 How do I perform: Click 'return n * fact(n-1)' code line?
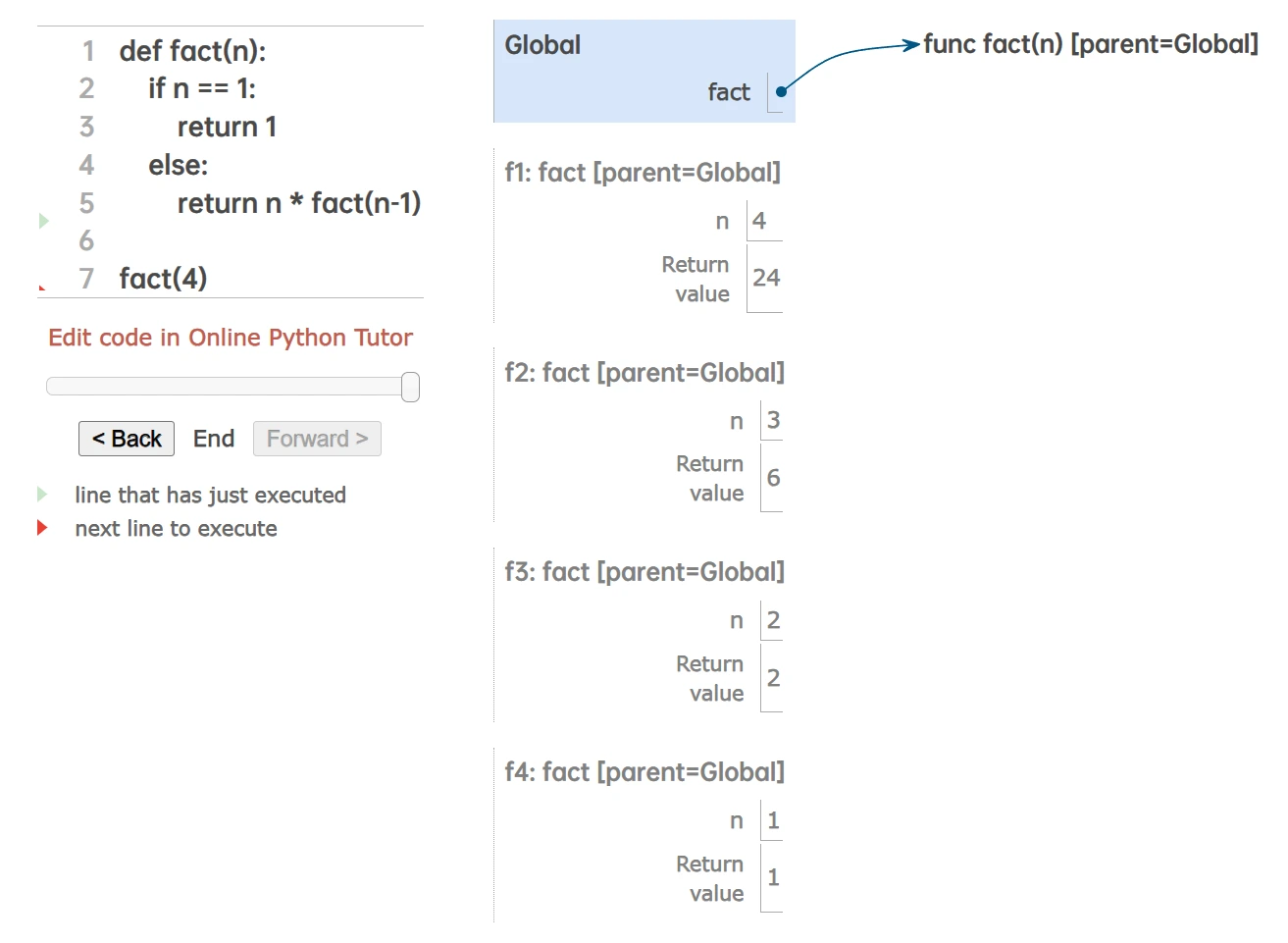tap(298, 203)
